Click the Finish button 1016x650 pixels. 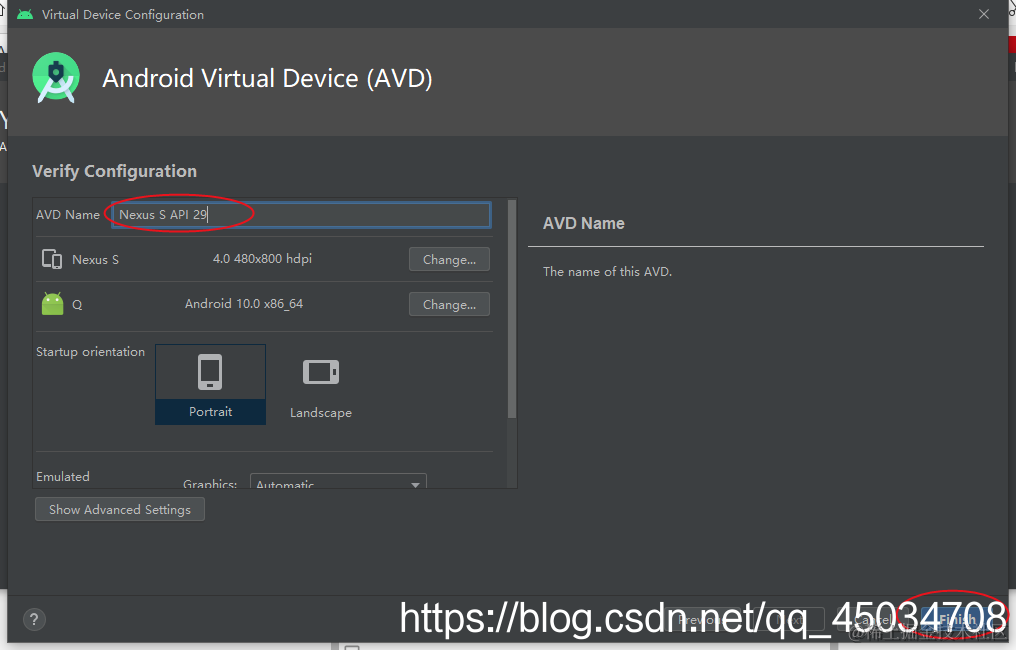pos(958,620)
